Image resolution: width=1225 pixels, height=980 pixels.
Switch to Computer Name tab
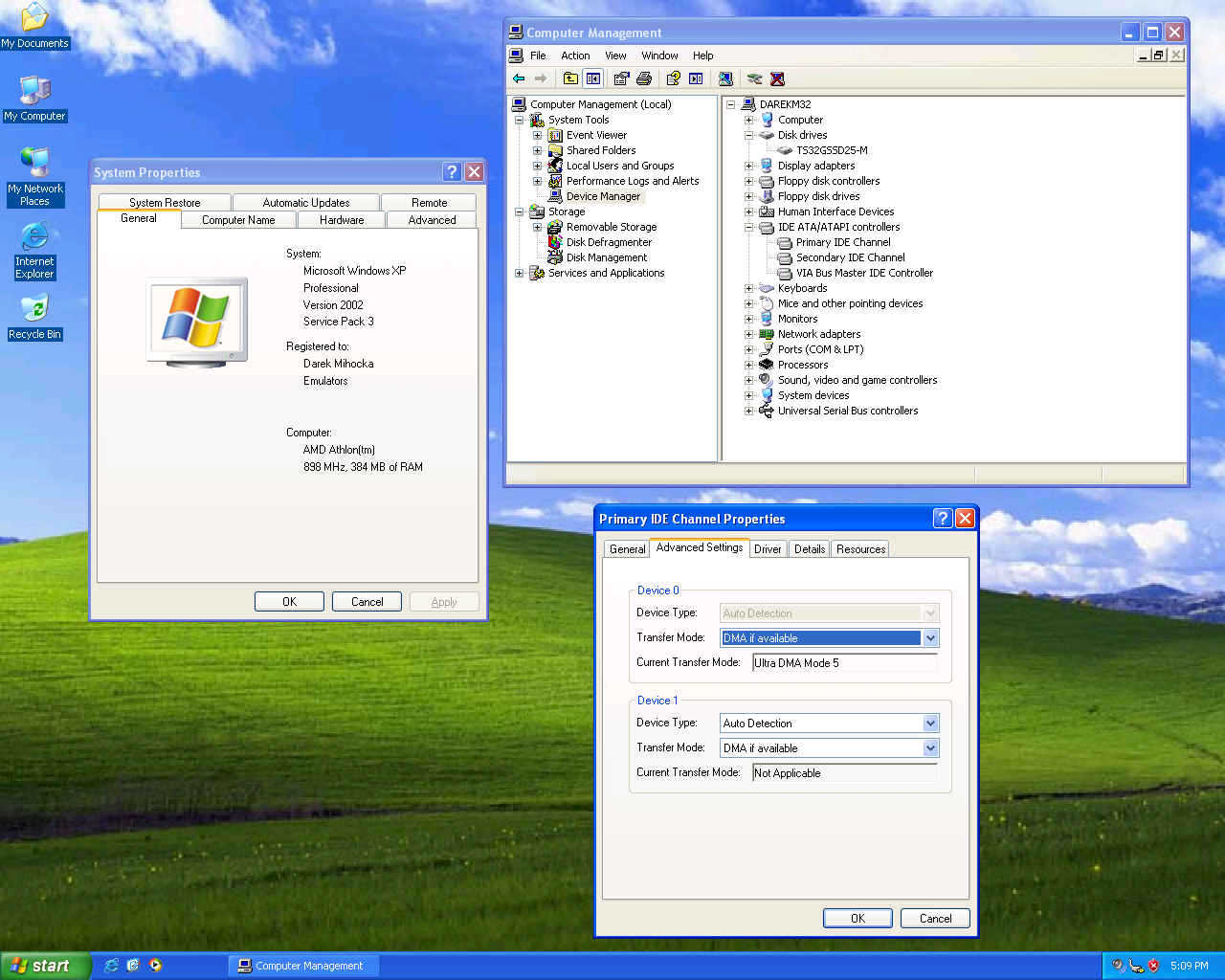238,220
